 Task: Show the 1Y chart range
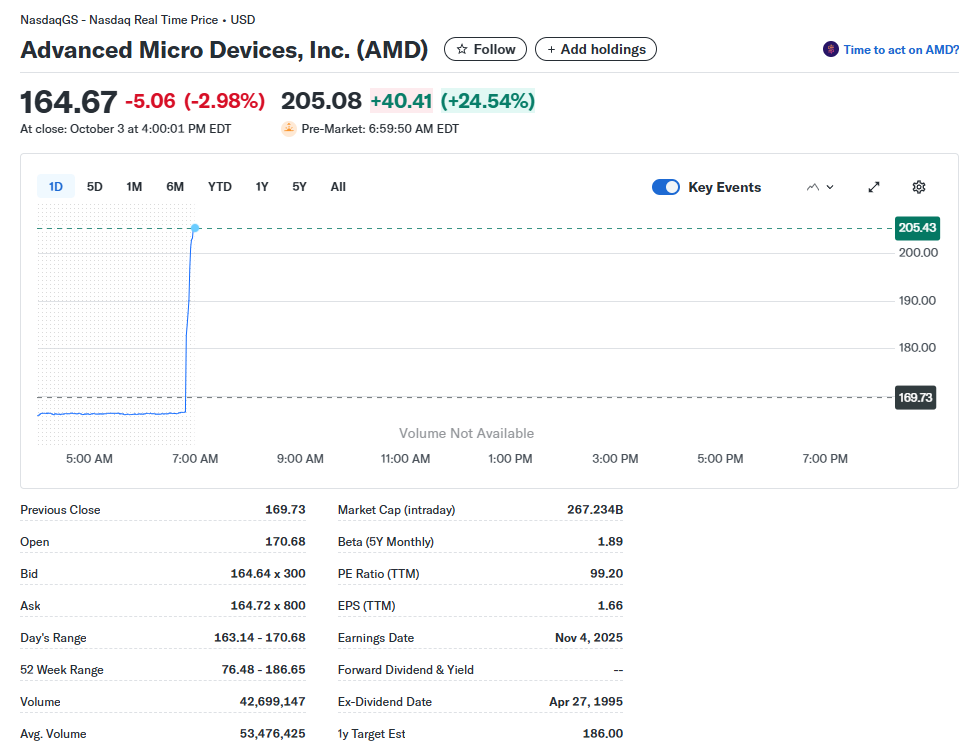pyautogui.click(x=262, y=187)
